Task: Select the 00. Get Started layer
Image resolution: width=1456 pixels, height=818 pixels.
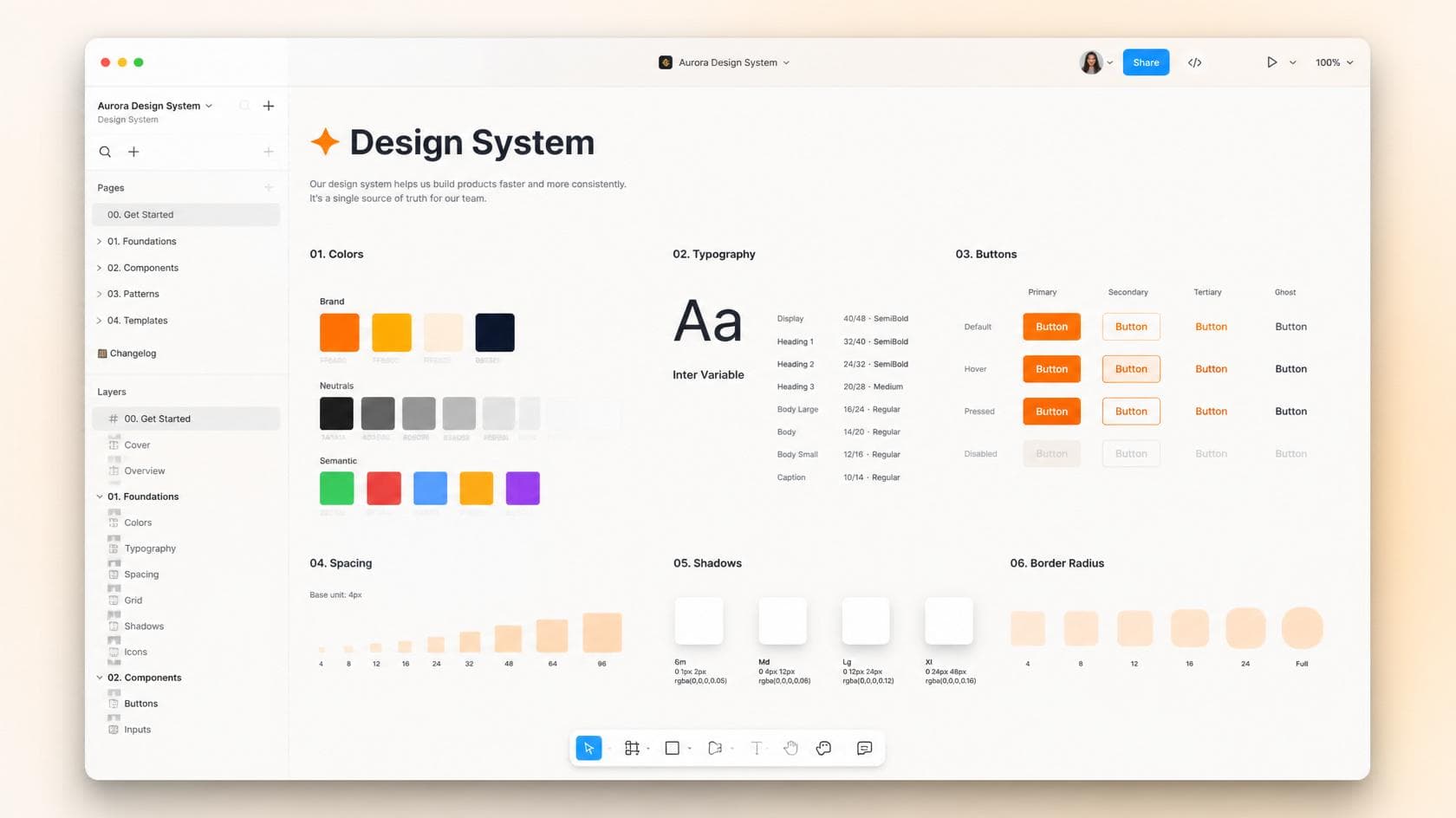Action: 185,419
